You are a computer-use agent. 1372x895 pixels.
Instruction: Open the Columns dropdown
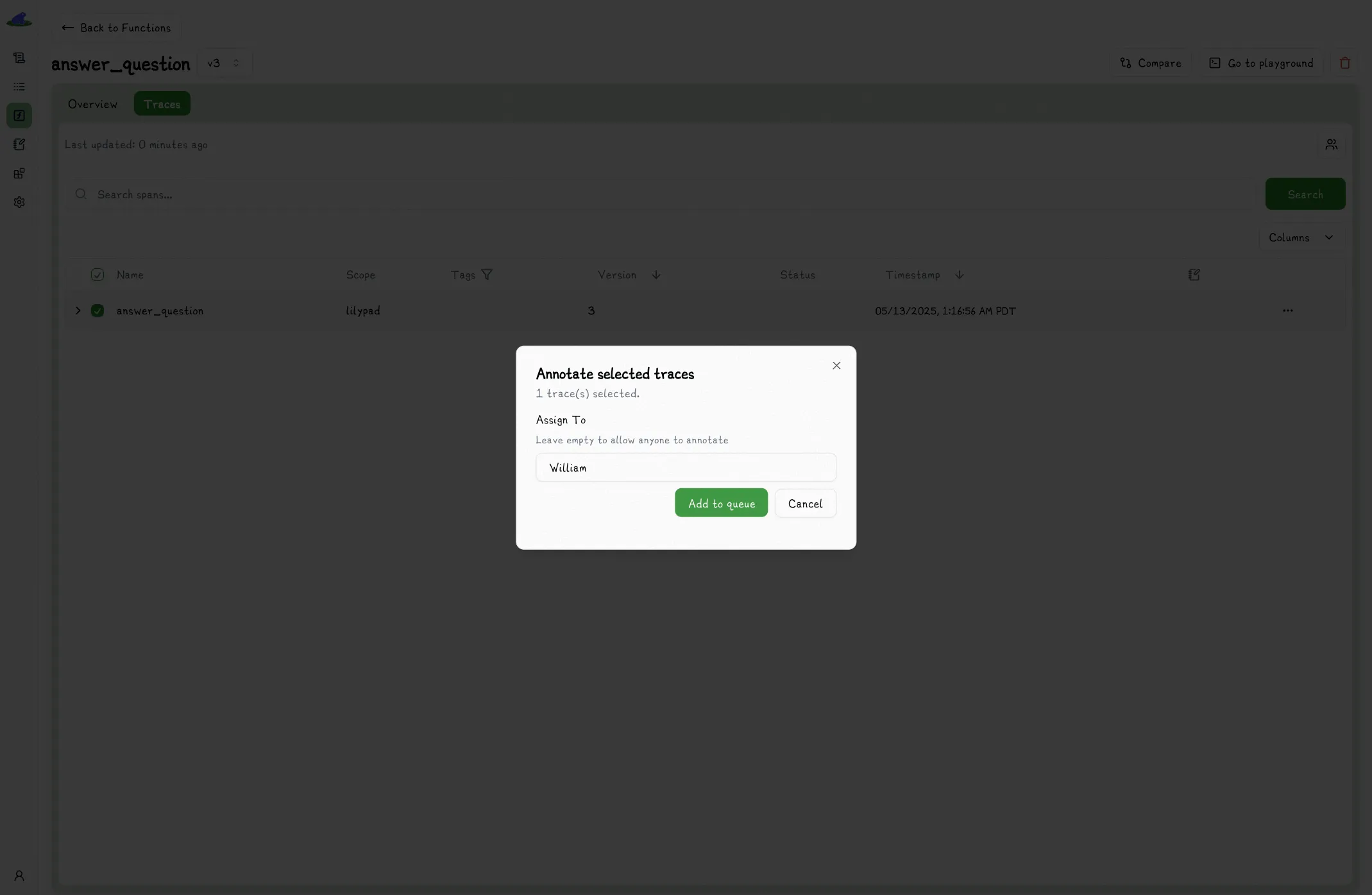point(1300,237)
